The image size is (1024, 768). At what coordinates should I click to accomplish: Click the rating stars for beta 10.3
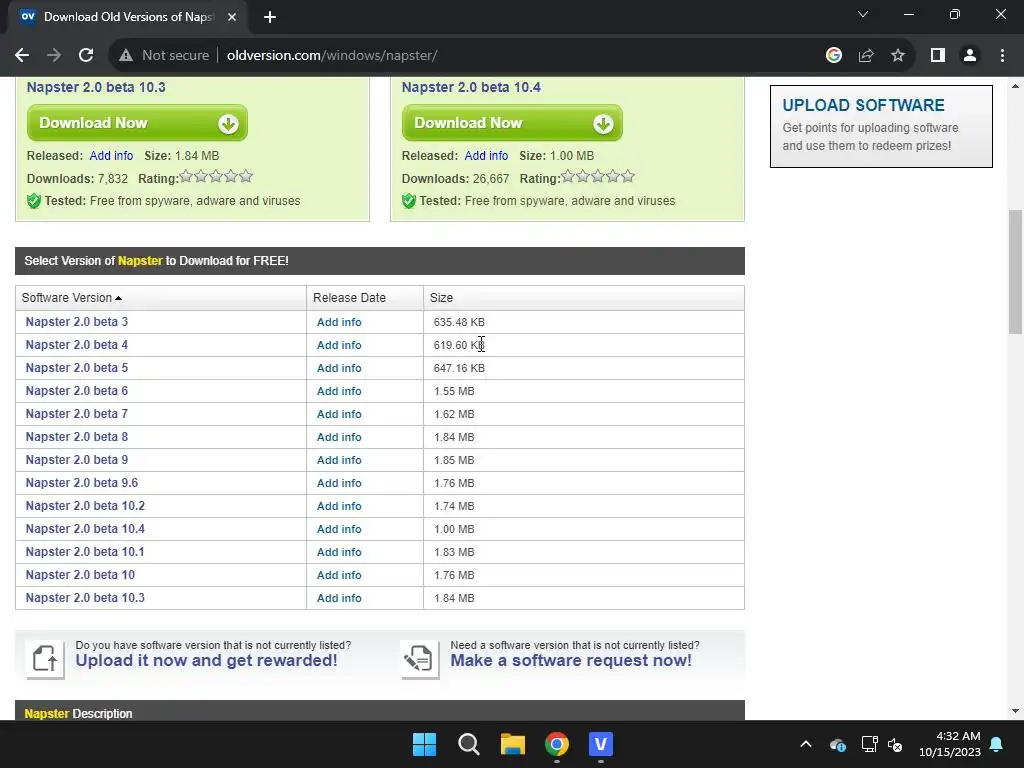(x=216, y=176)
